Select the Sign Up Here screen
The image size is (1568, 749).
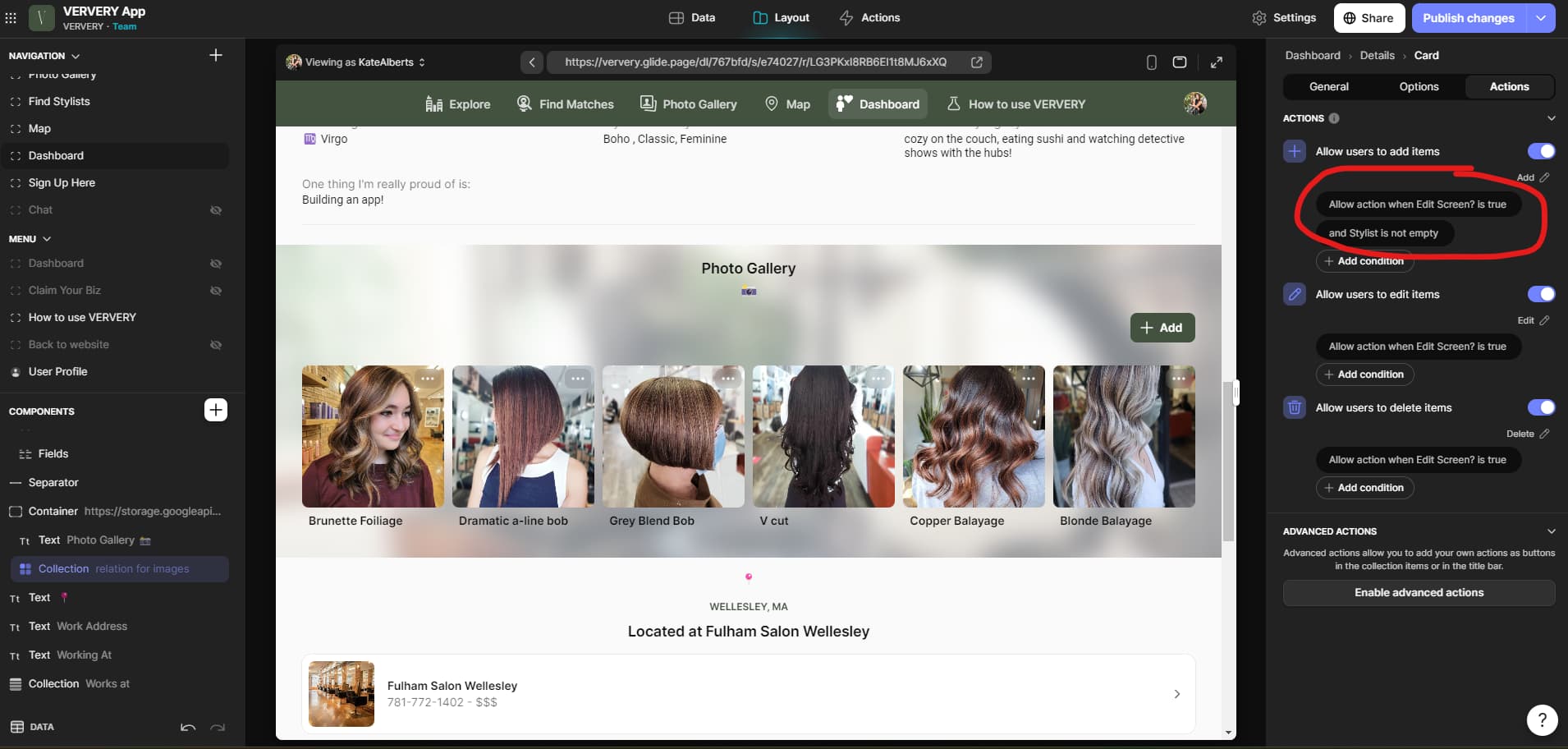(x=62, y=182)
